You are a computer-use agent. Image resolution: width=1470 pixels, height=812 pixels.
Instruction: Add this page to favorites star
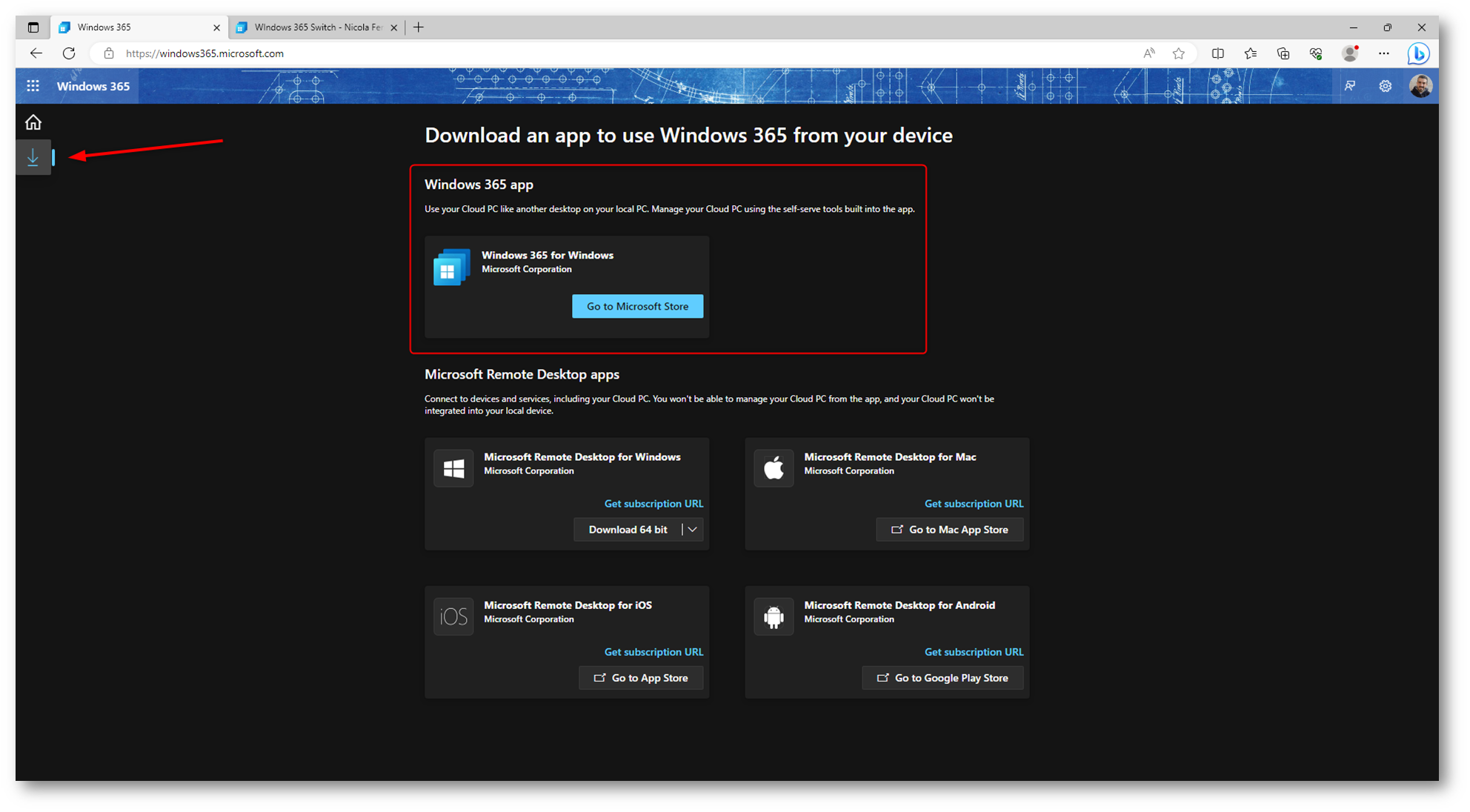[x=1178, y=53]
